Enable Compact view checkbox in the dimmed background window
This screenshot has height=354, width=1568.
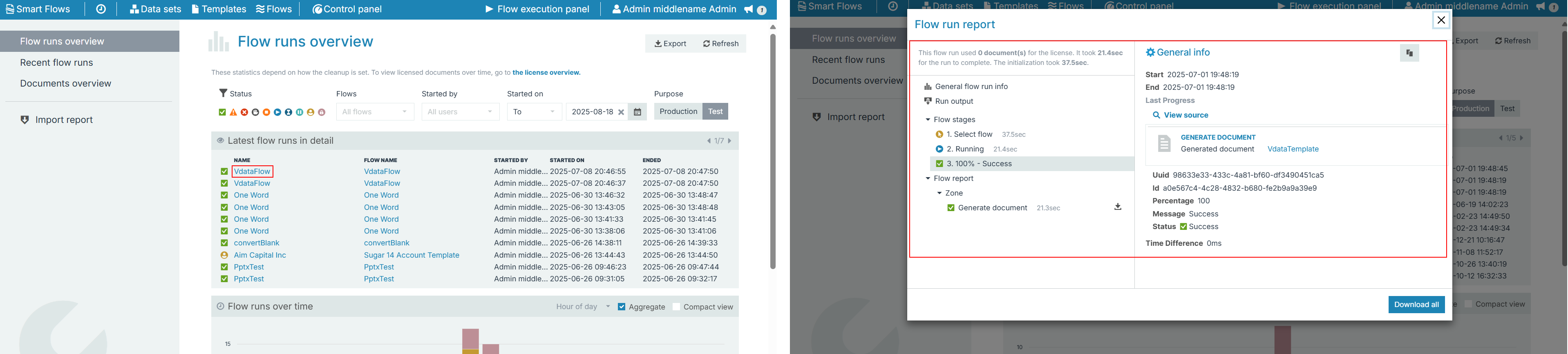1468,303
